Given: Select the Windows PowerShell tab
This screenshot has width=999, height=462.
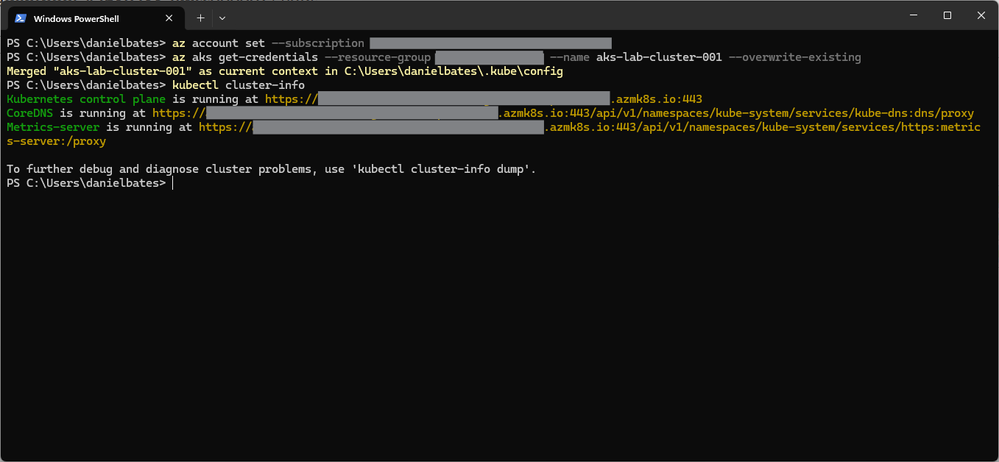Looking at the screenshot, I should tap(96, 18).
